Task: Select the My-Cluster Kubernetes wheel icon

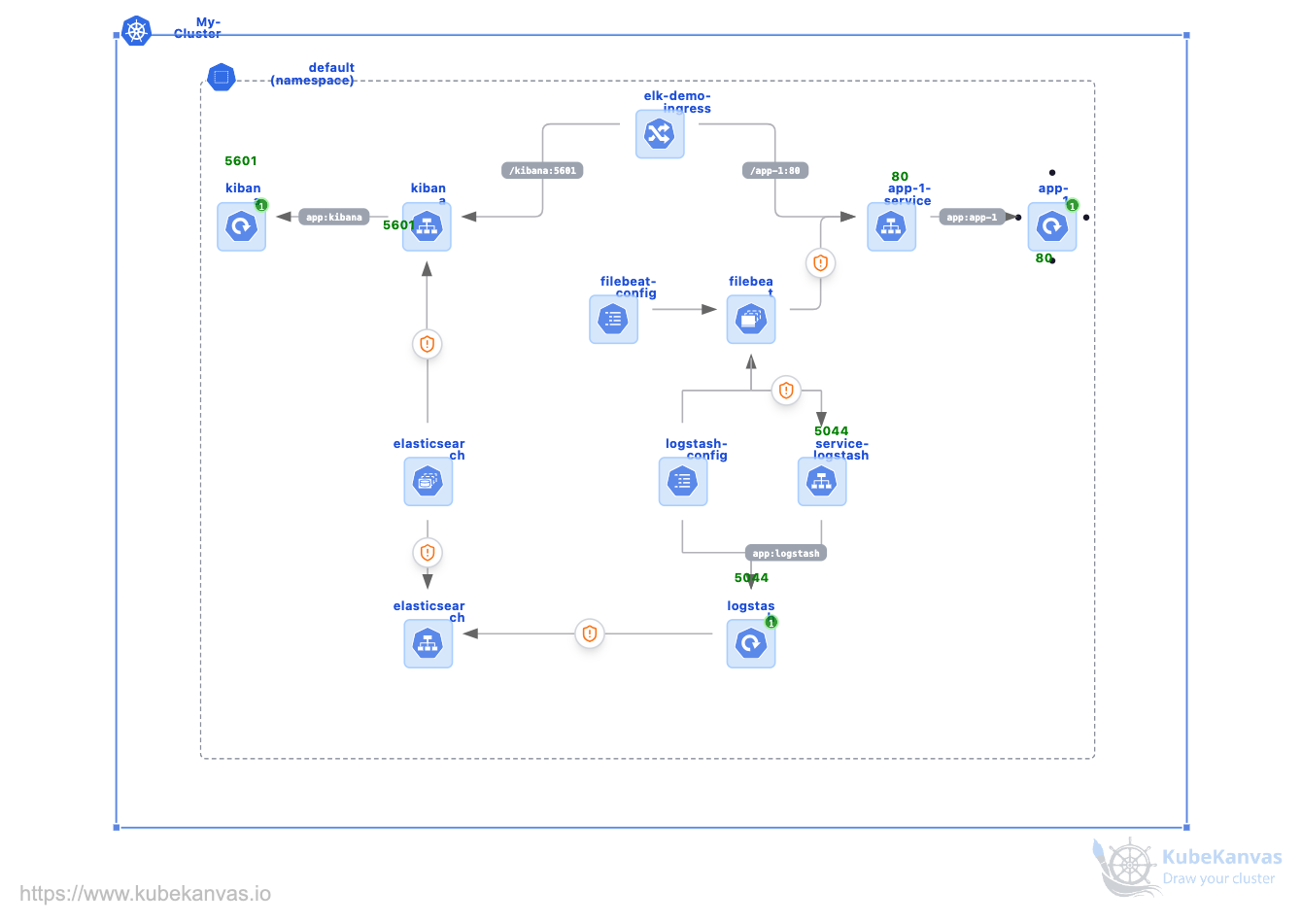Action: (137, 31)
